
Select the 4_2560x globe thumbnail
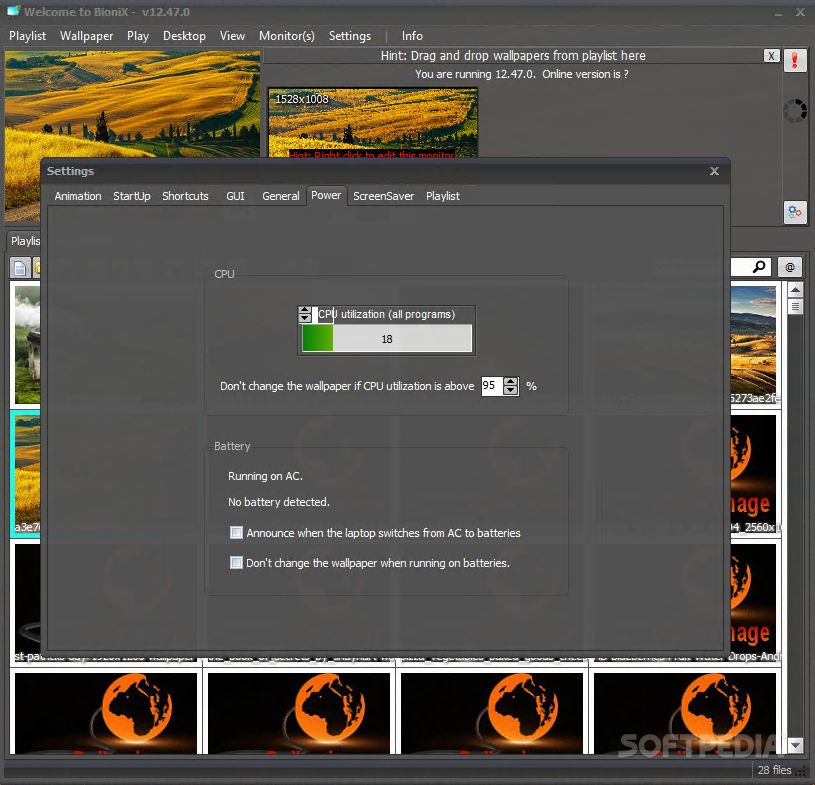tap(754, 473)
